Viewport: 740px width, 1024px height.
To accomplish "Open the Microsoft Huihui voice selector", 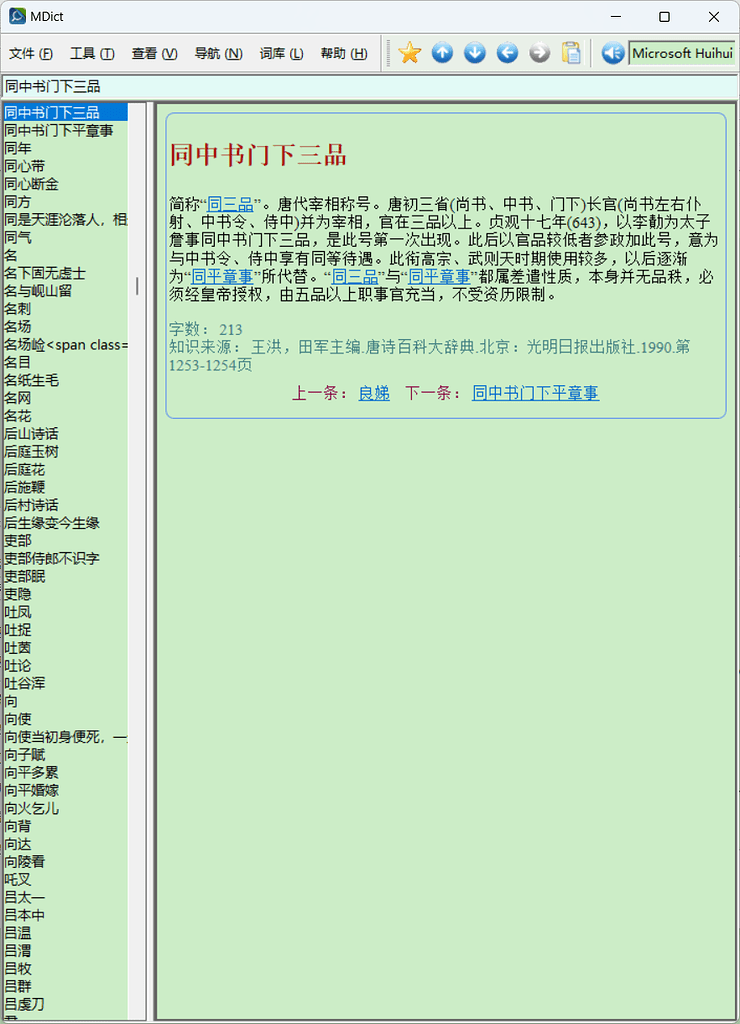I will coord(682,53).
